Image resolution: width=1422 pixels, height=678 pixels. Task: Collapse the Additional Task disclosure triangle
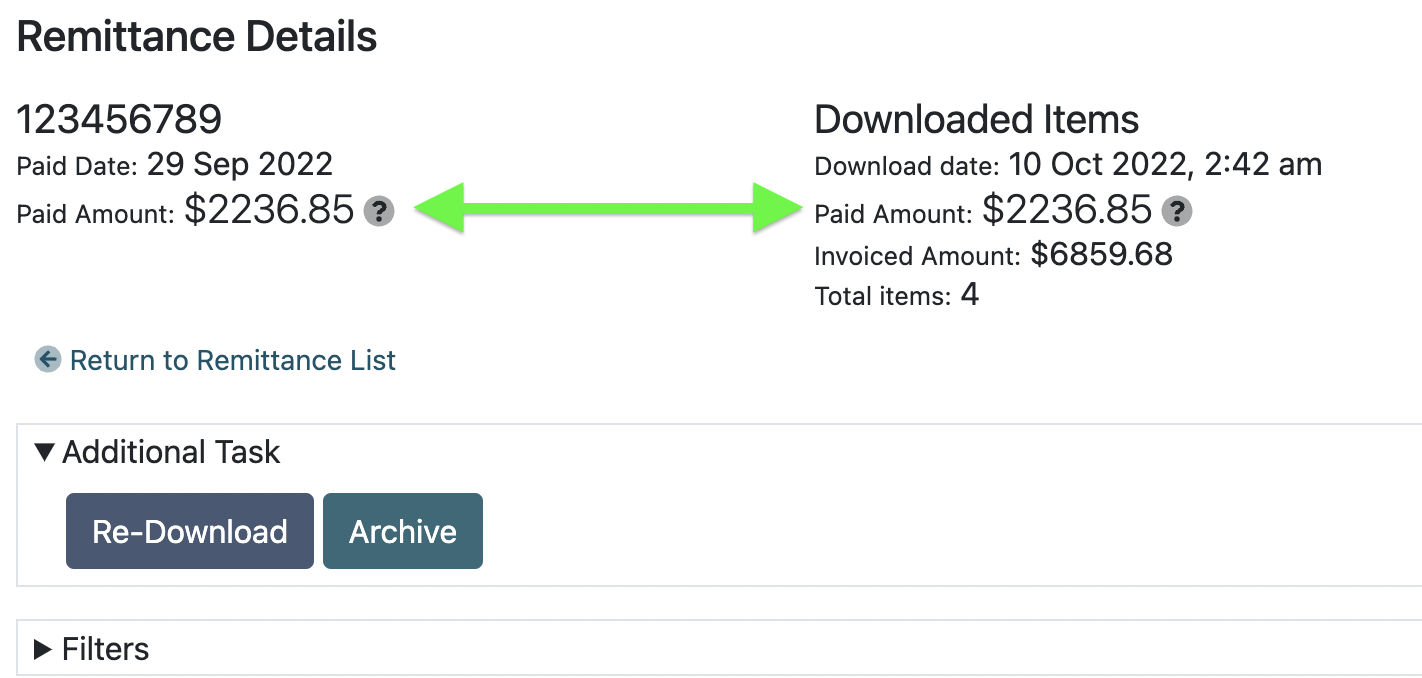pos(44,452)
